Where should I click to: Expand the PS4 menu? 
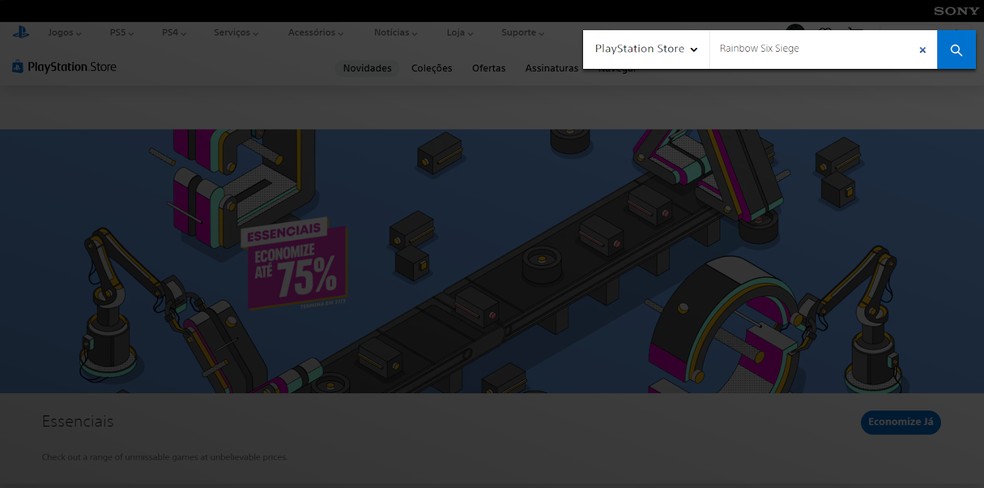pyautogui.click(x=174, y=33)
